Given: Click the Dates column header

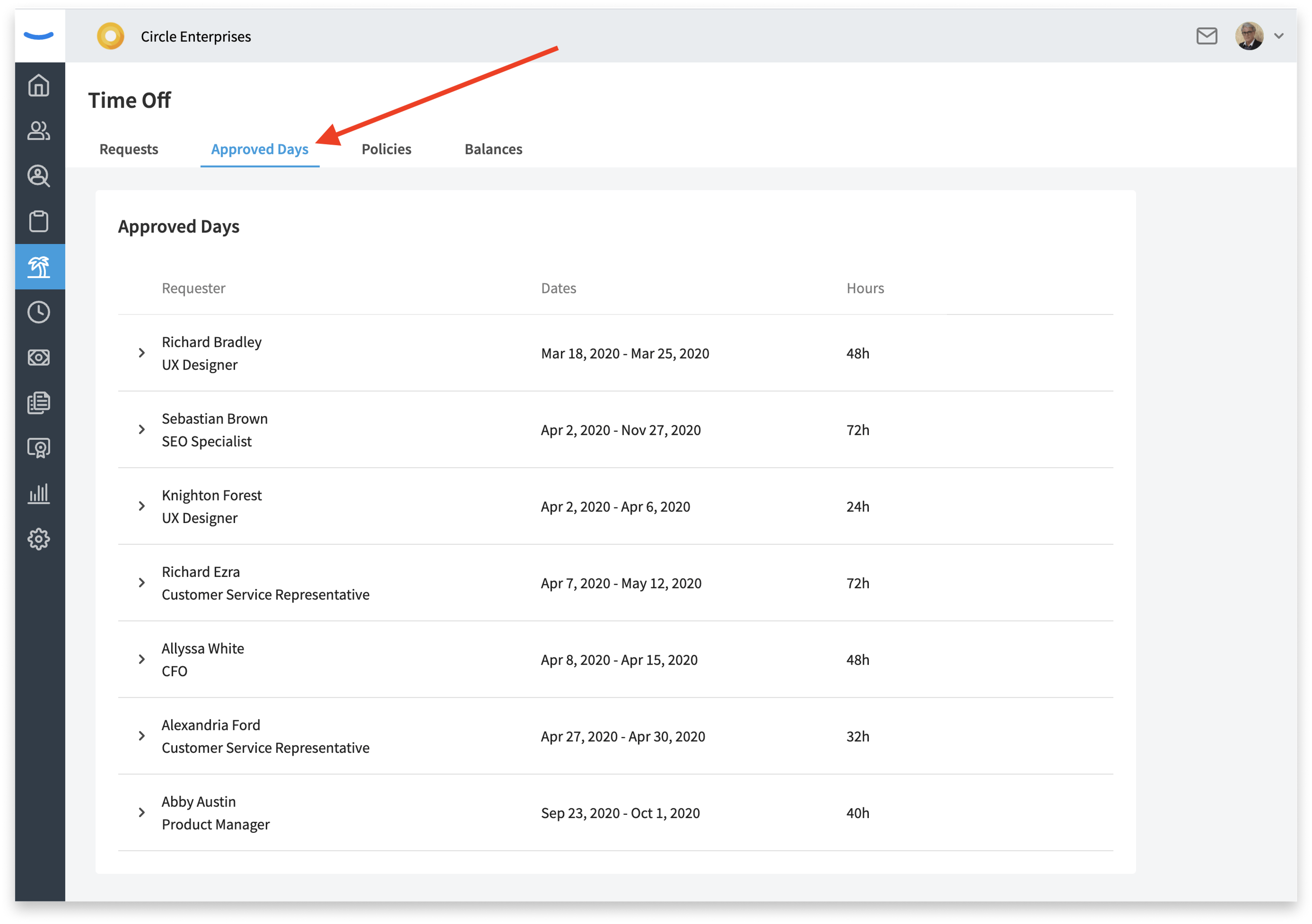Looking at the screenshot, I should point(558,288).
